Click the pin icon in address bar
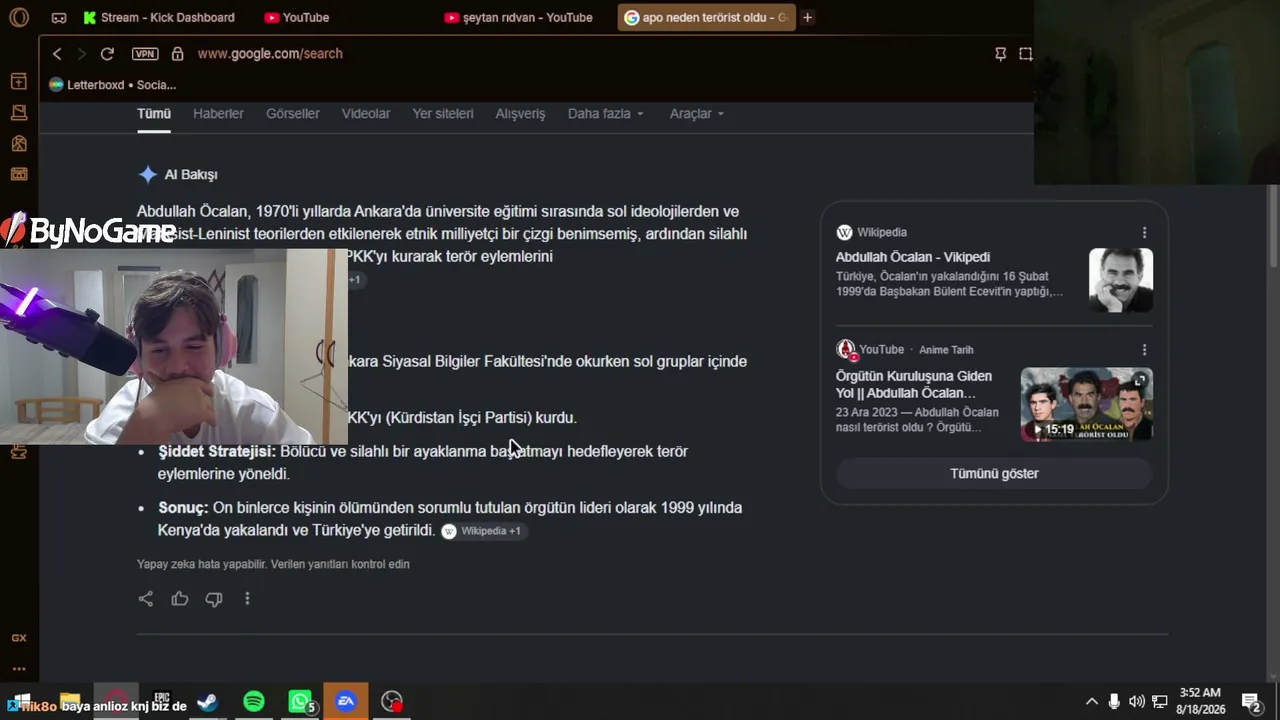 point(1000,54)
